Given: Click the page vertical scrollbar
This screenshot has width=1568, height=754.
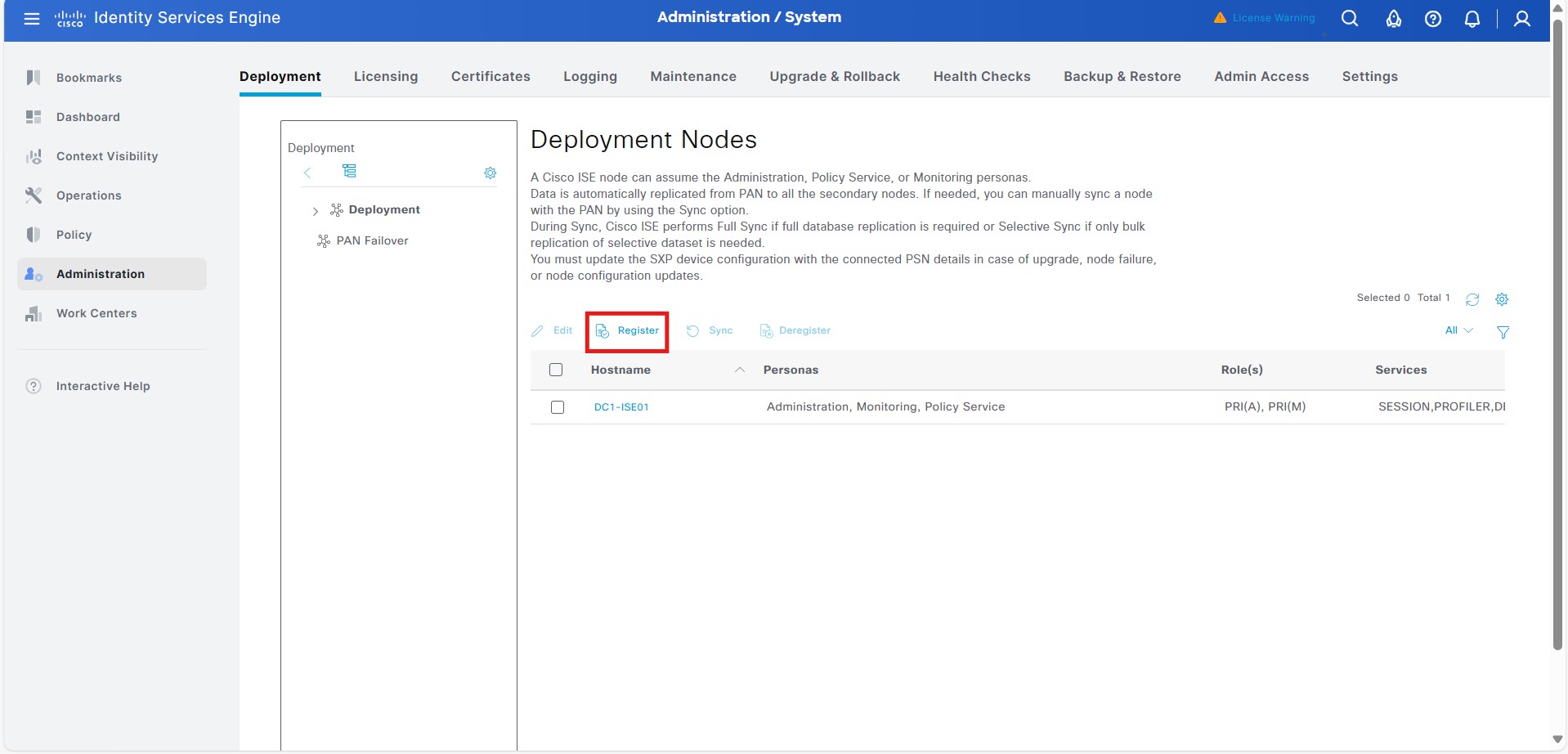Looking at the screenshot, I should tap(1557, 327).
